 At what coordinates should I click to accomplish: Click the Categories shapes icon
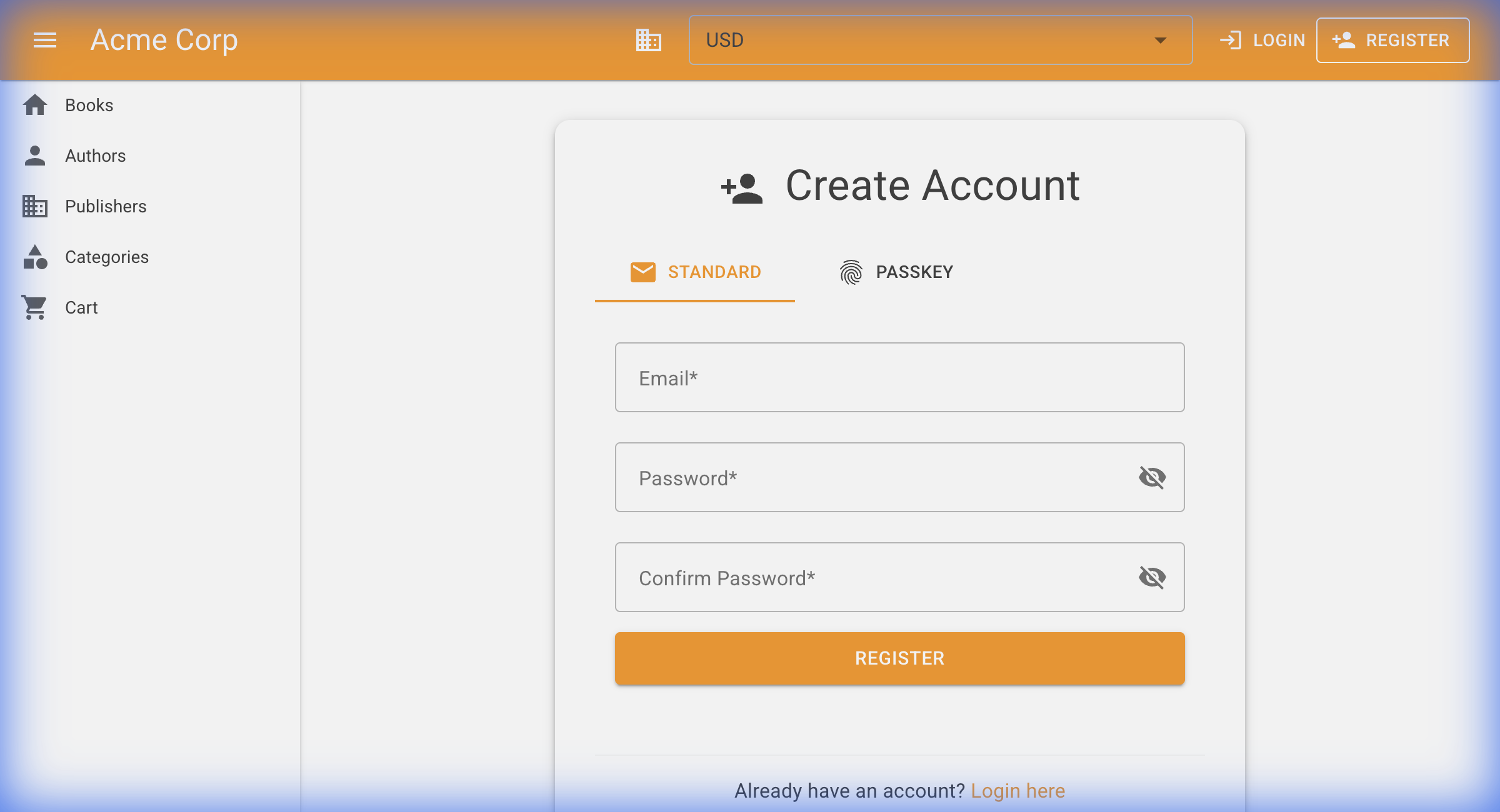(35, 257)
